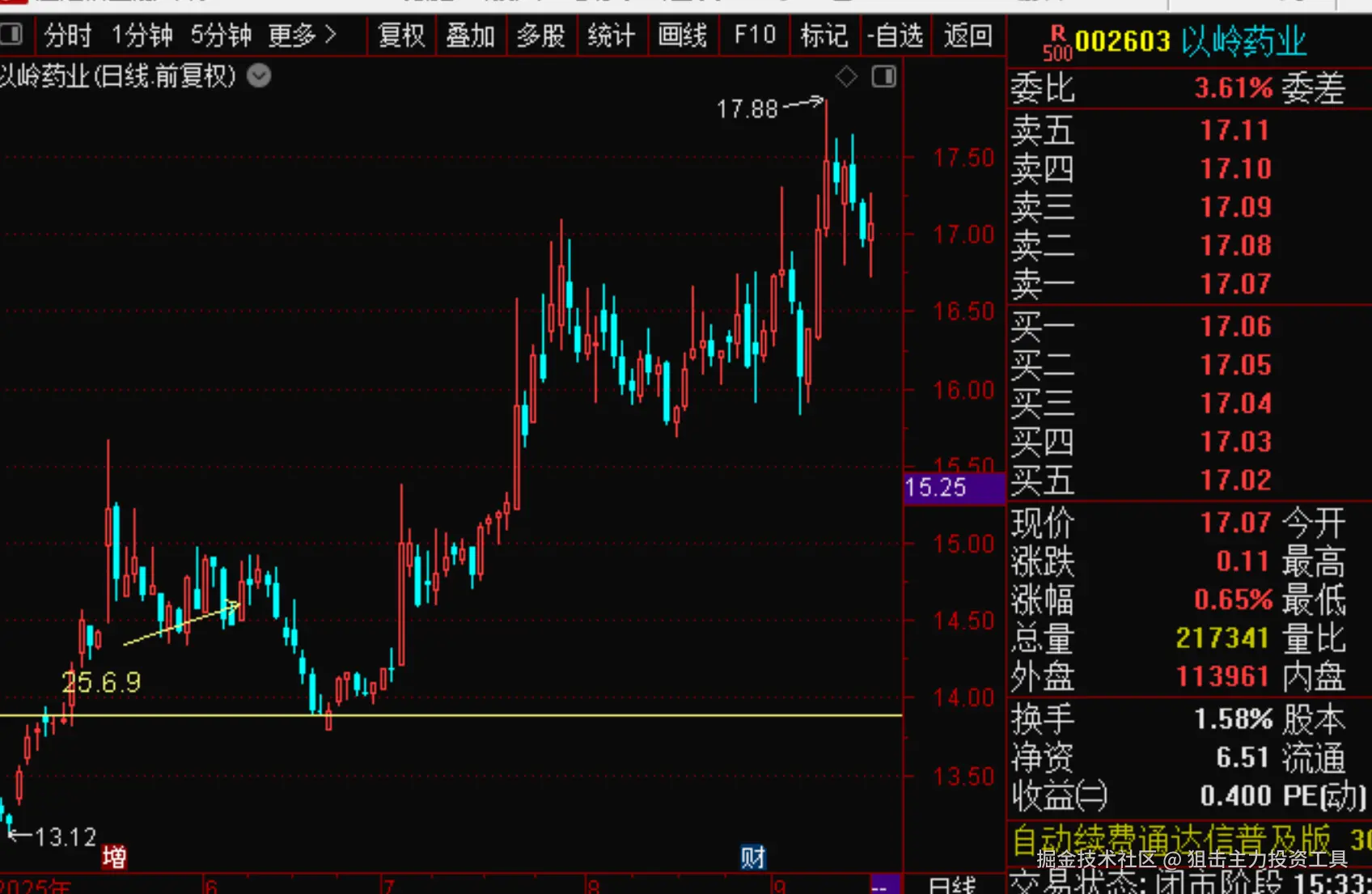Click the 以岭药业 stock name header
This screenshot has height=894, width=1372.
pos(1244,41)
